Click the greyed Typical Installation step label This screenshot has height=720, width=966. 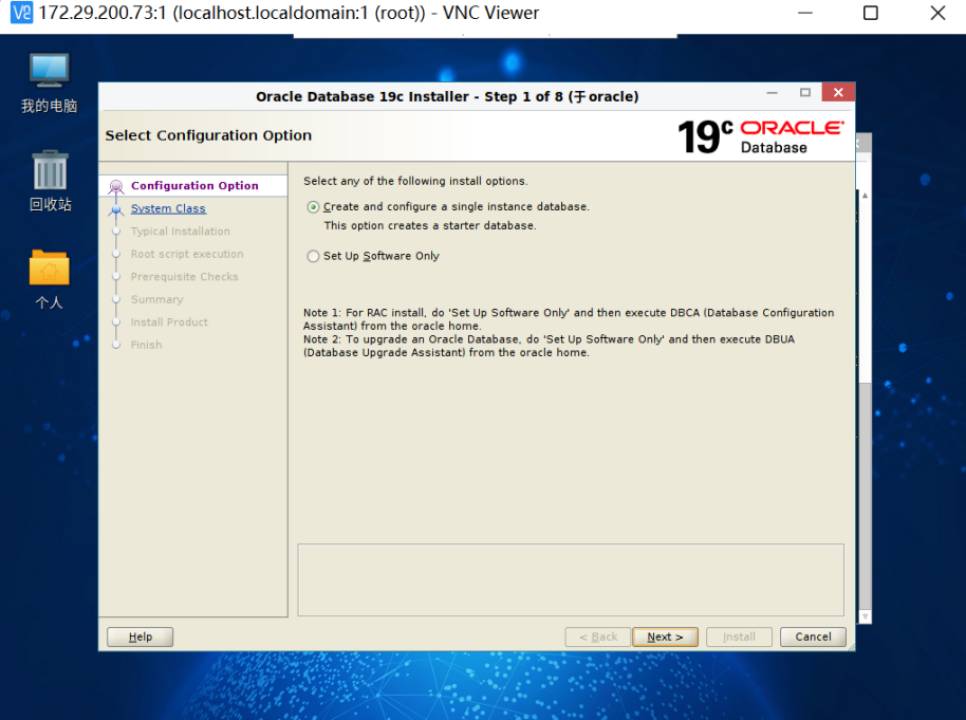[180, 232]
